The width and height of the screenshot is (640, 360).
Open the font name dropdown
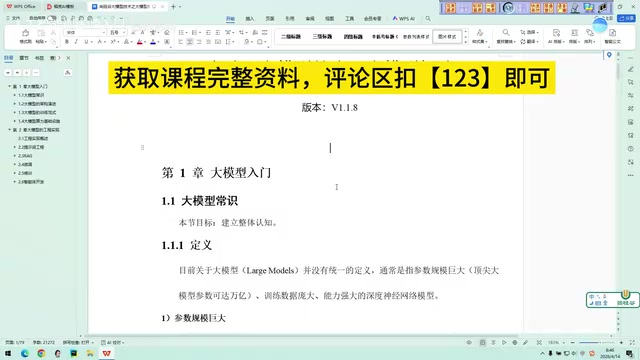pos(104,32)
